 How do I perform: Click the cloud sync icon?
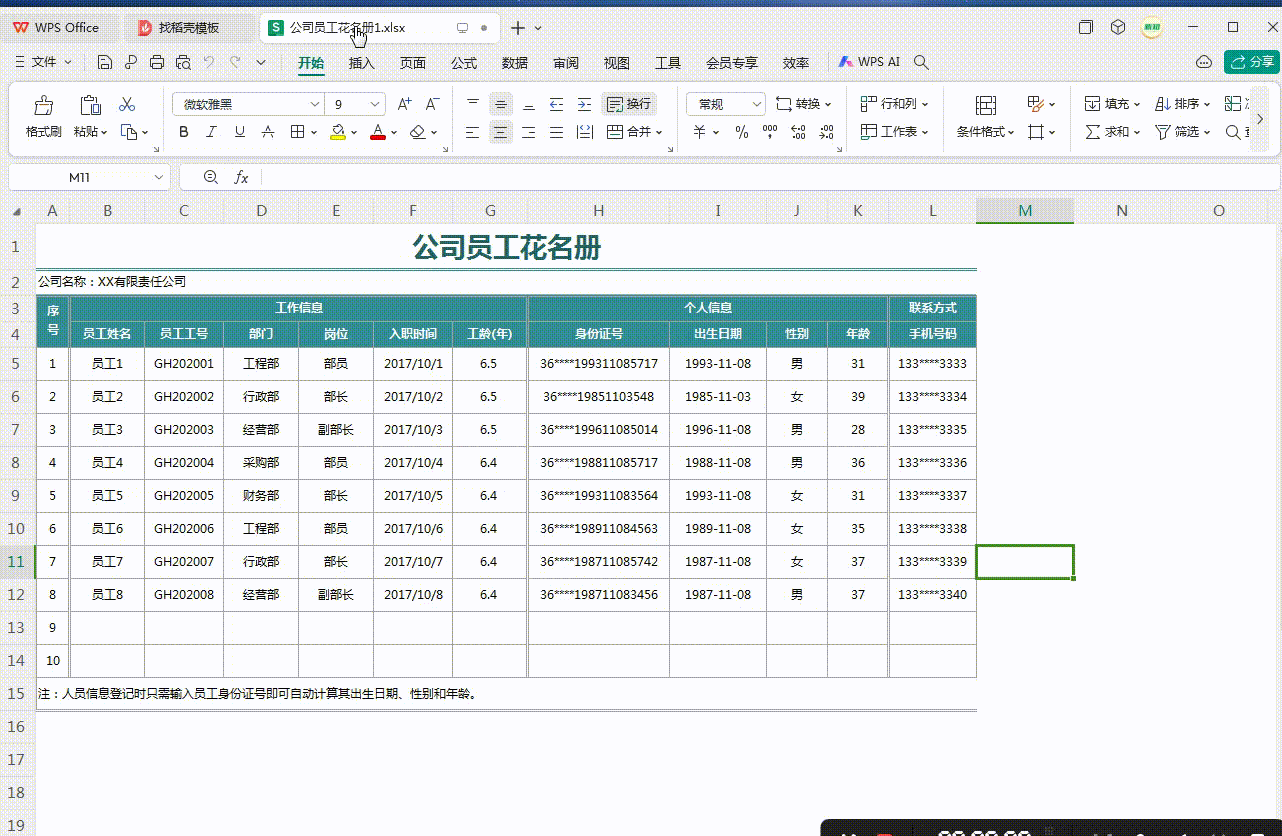pyautogui.click(x=1204, y=62)
